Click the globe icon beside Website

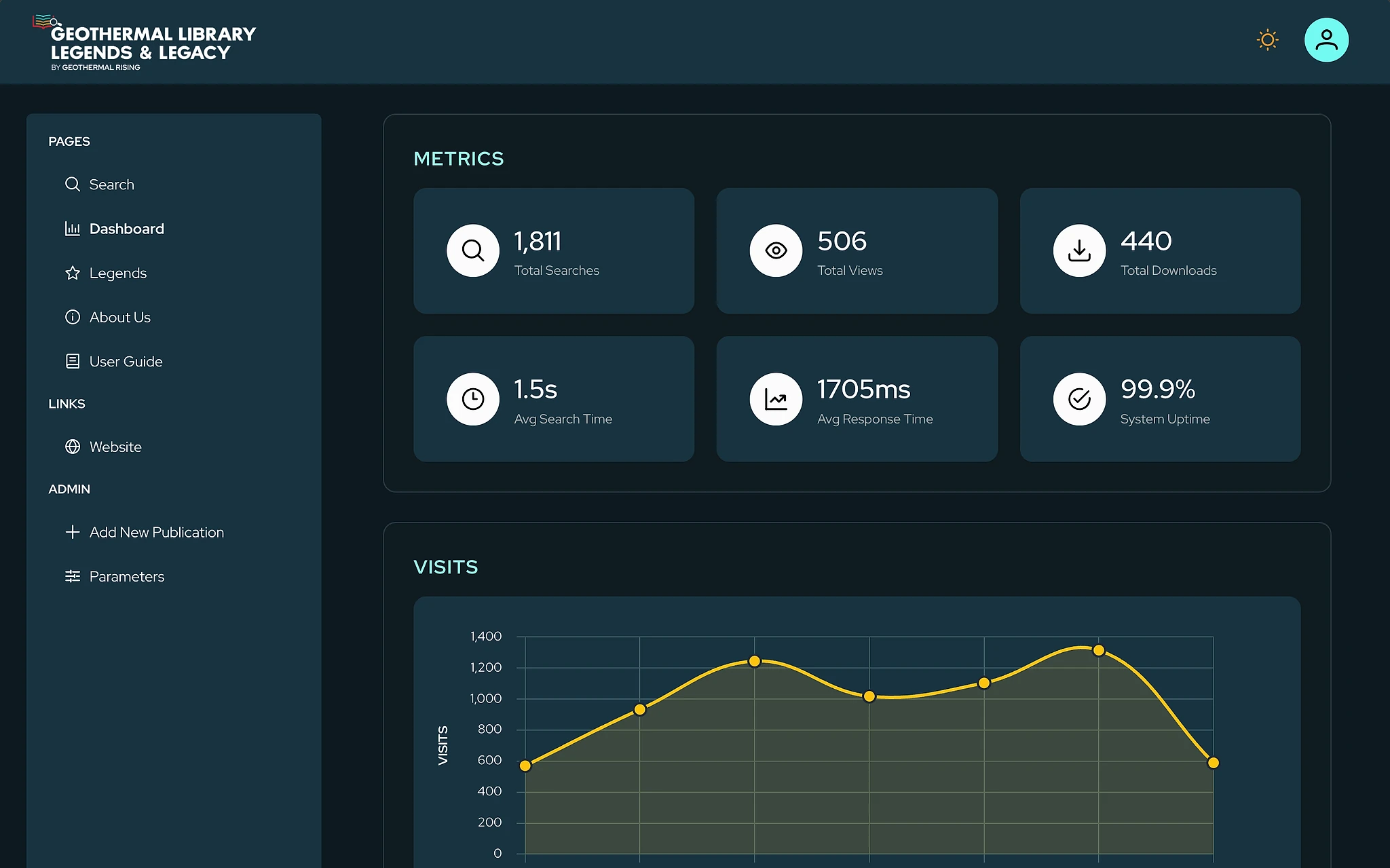tap(73, 447)
